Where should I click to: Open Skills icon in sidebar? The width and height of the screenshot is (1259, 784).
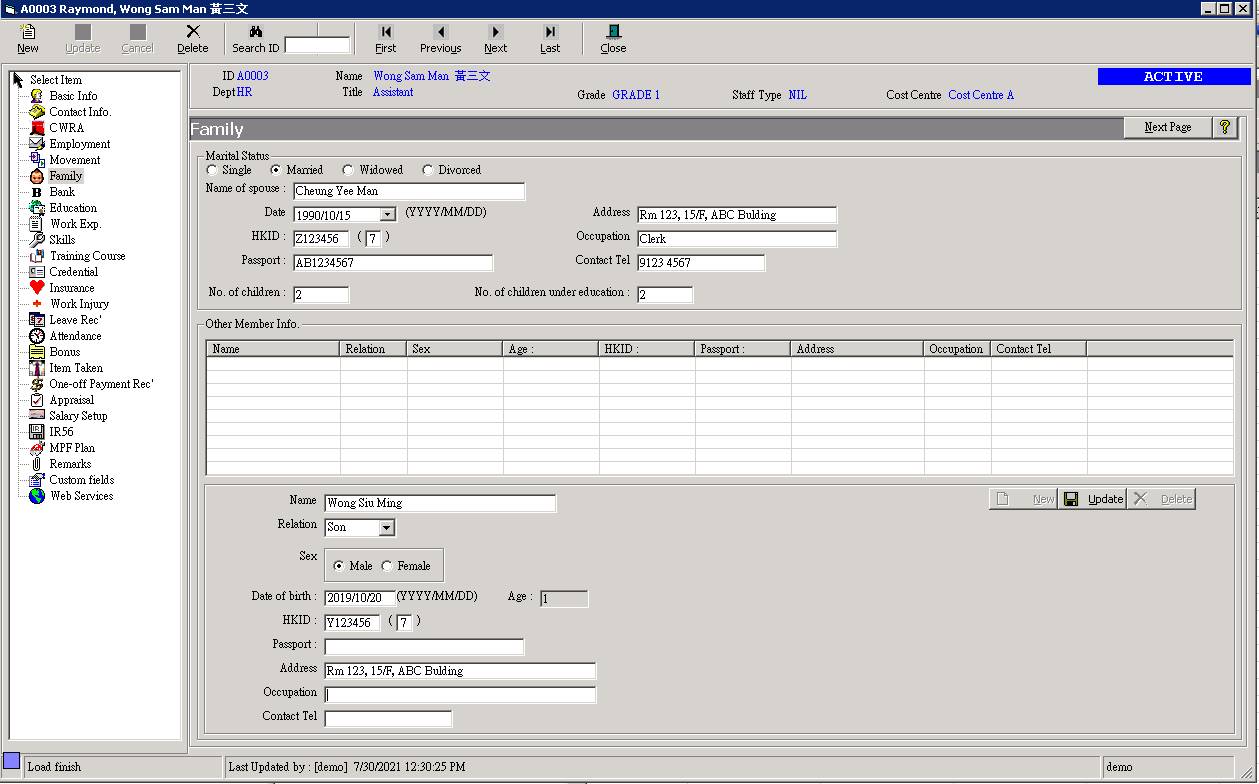(37, 240)
